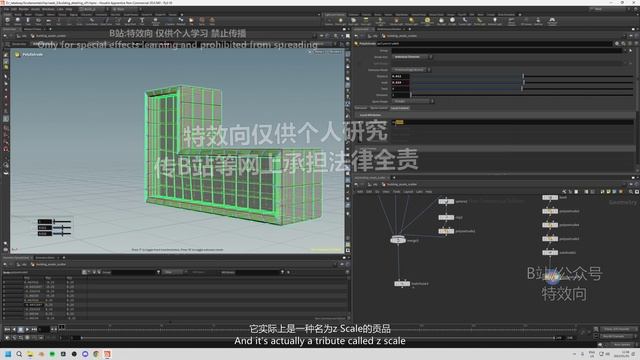Screen dimensions: 640x360
Task: Select polyextrude2 node in network
Action: [x=446, y=231]
